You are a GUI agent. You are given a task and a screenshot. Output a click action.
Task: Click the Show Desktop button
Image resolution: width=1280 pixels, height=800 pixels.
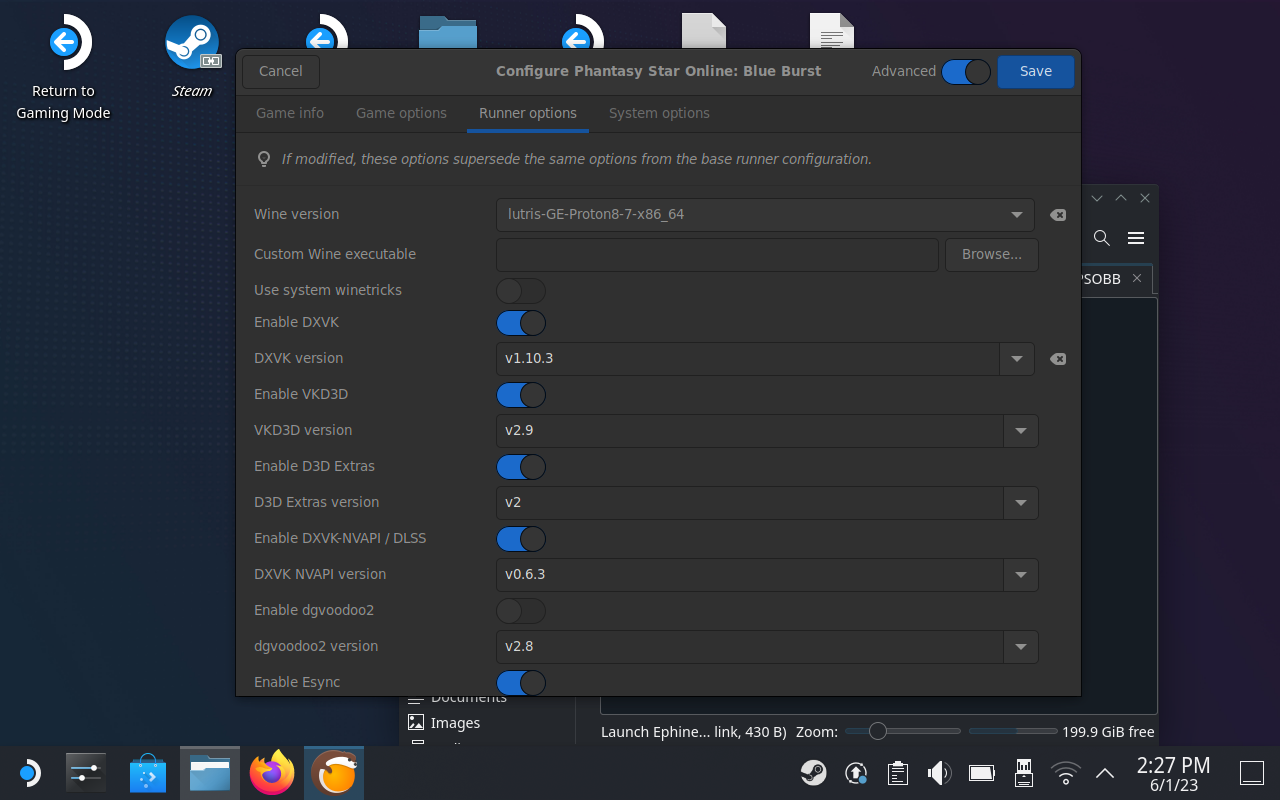coord(1251,773)
